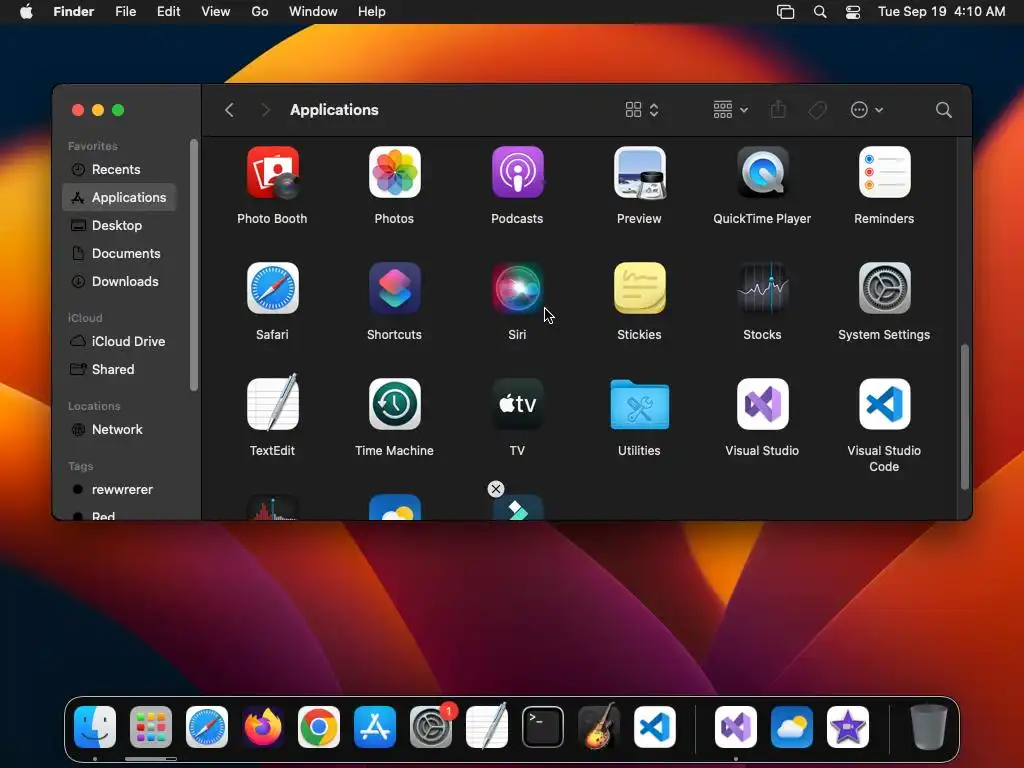Click the Finder window search icon

coord(943,110)
